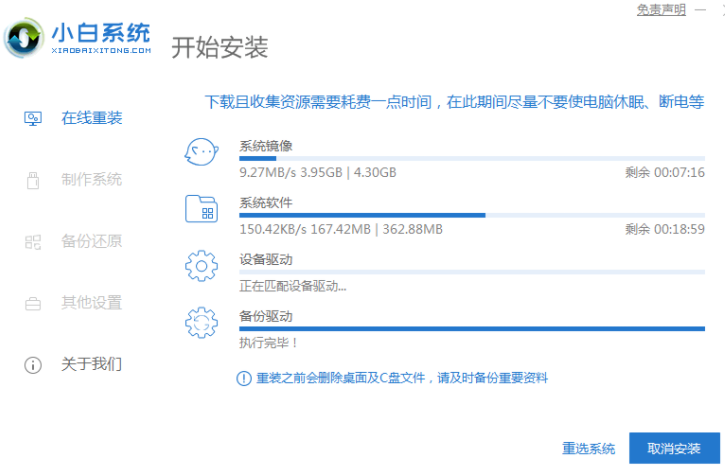725x465 pixels.
Task: Click the 系统软件 download progress bar
Action: (472, 215)
